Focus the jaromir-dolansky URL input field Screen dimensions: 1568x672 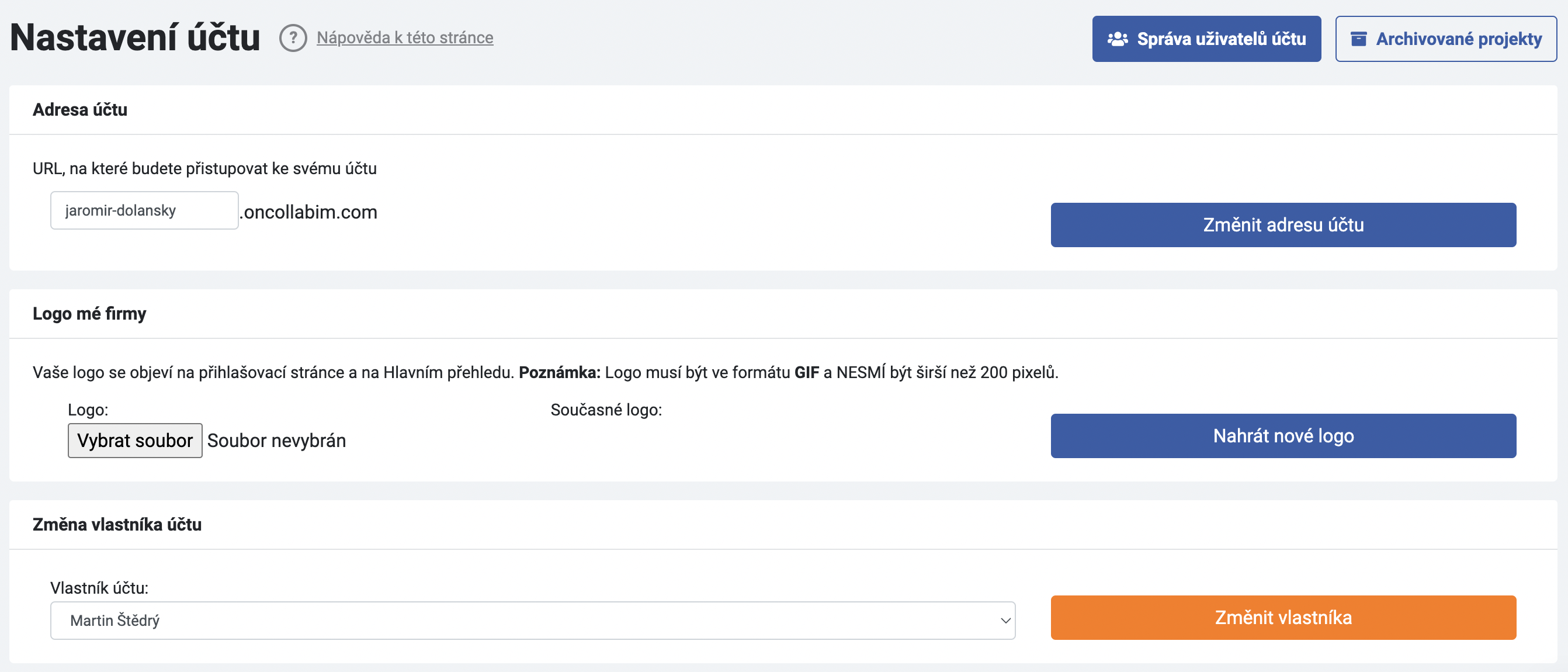[x=144, y=210]
